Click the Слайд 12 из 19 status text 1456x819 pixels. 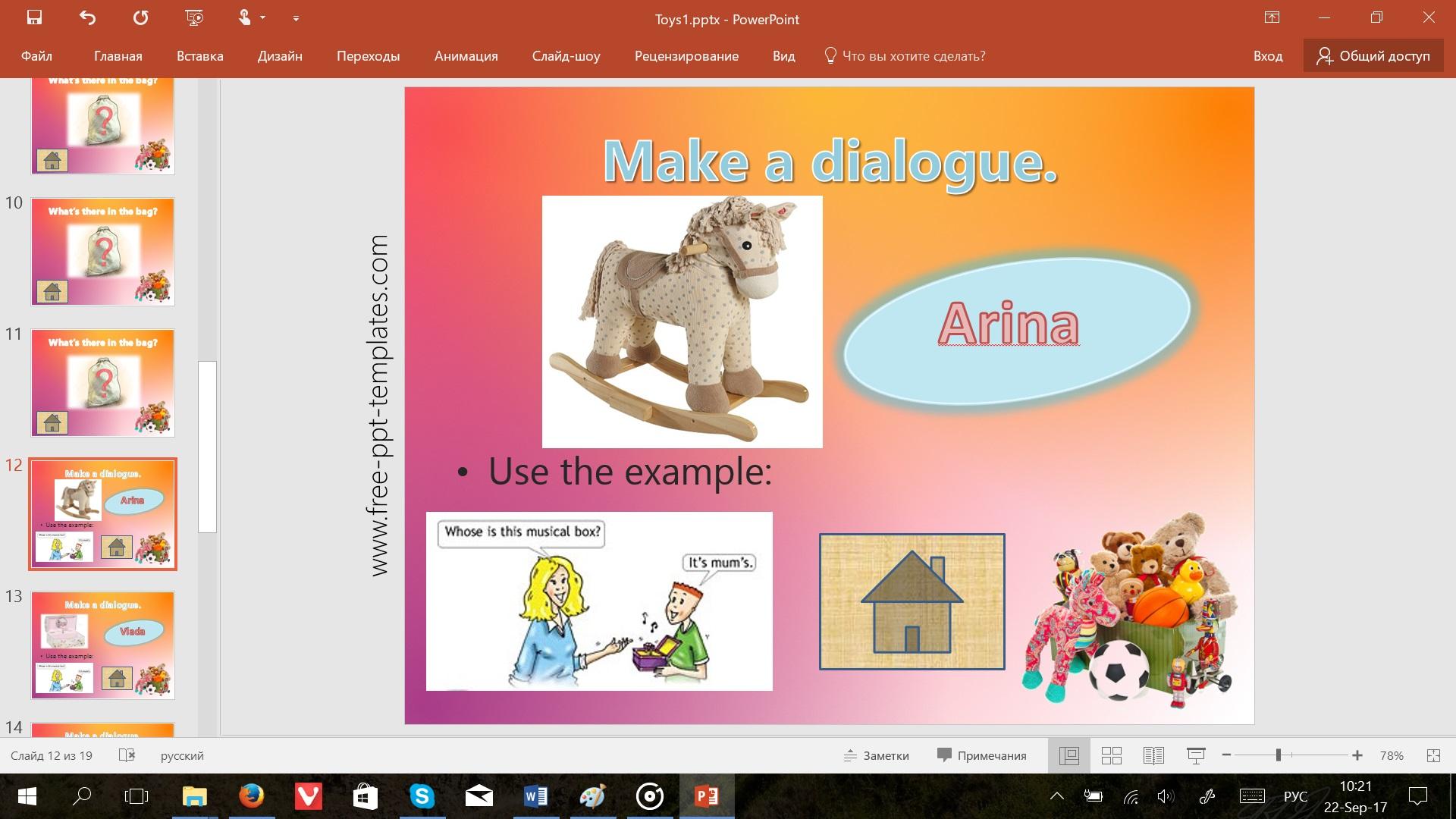coord(52,755)
